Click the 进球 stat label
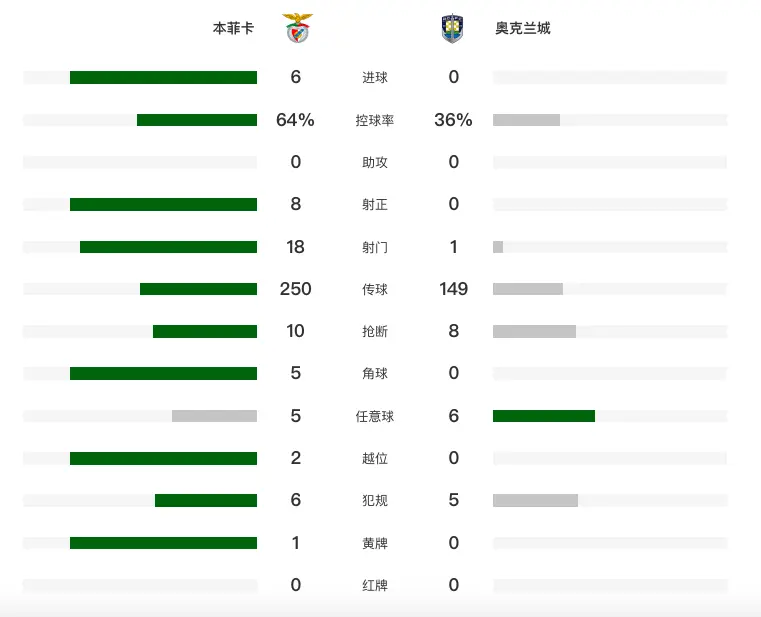This screenshot has height=617, width=761. pos(375,78)
